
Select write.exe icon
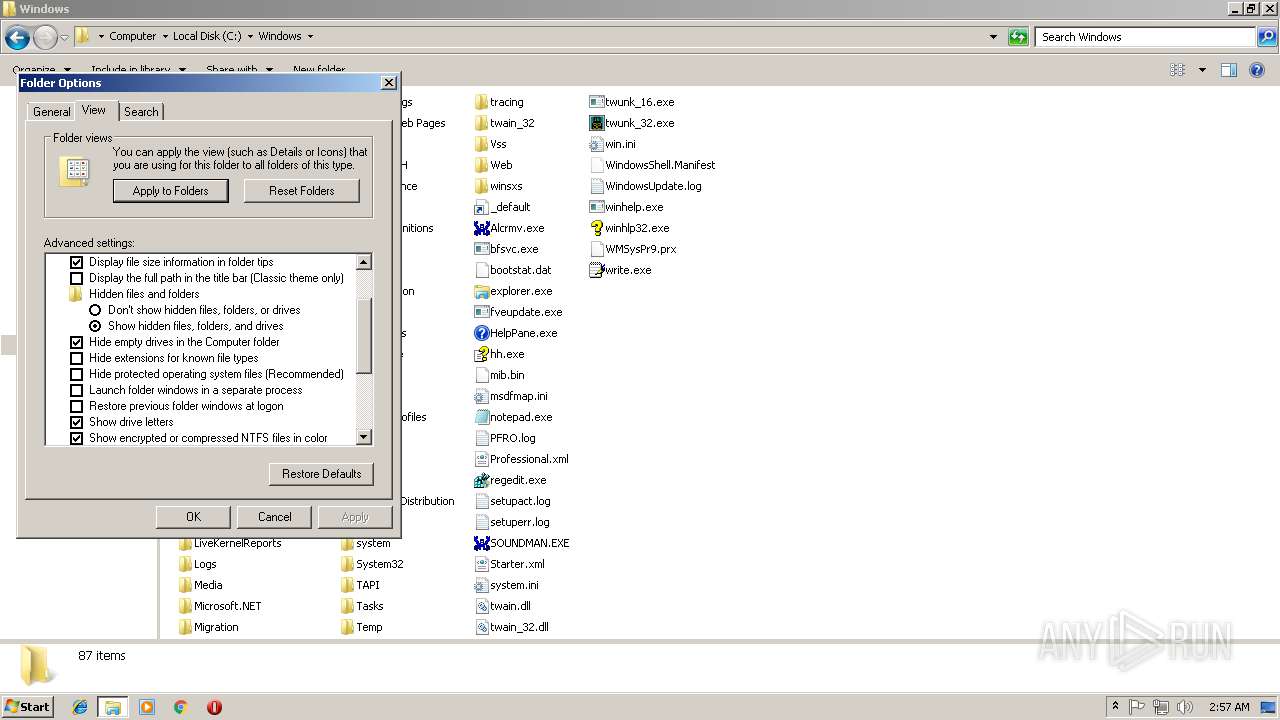[x=597, y=270]
